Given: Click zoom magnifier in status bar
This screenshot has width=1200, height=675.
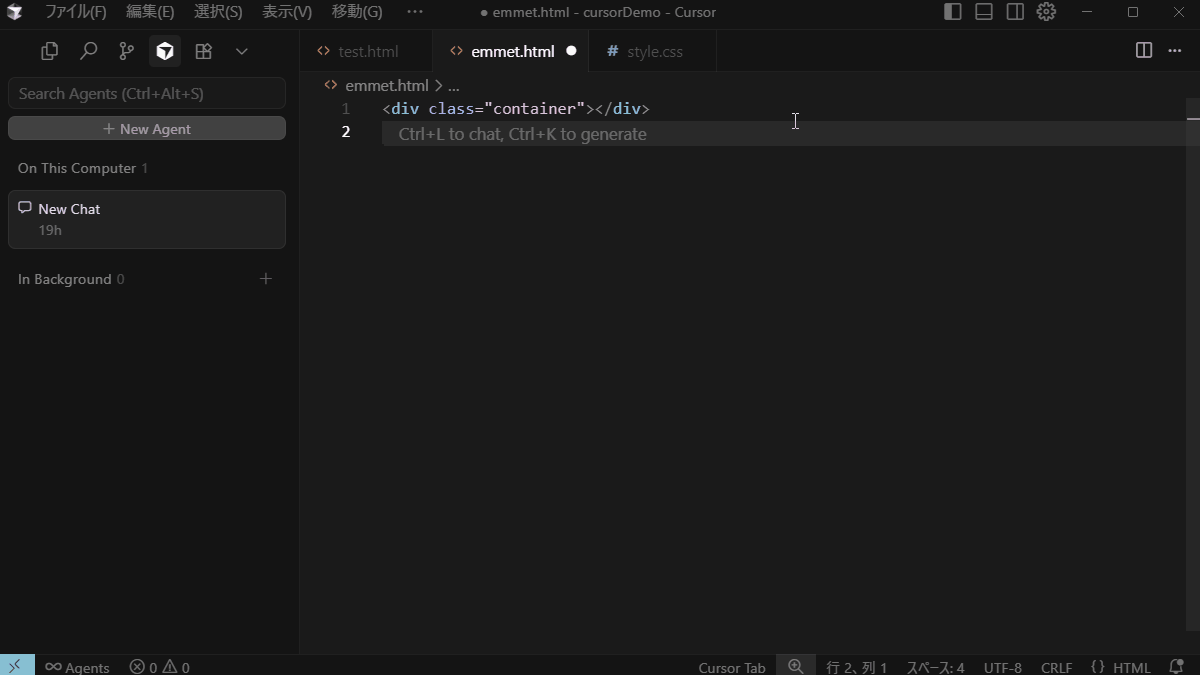Looking at the screenshot, I should pos(796,667).
